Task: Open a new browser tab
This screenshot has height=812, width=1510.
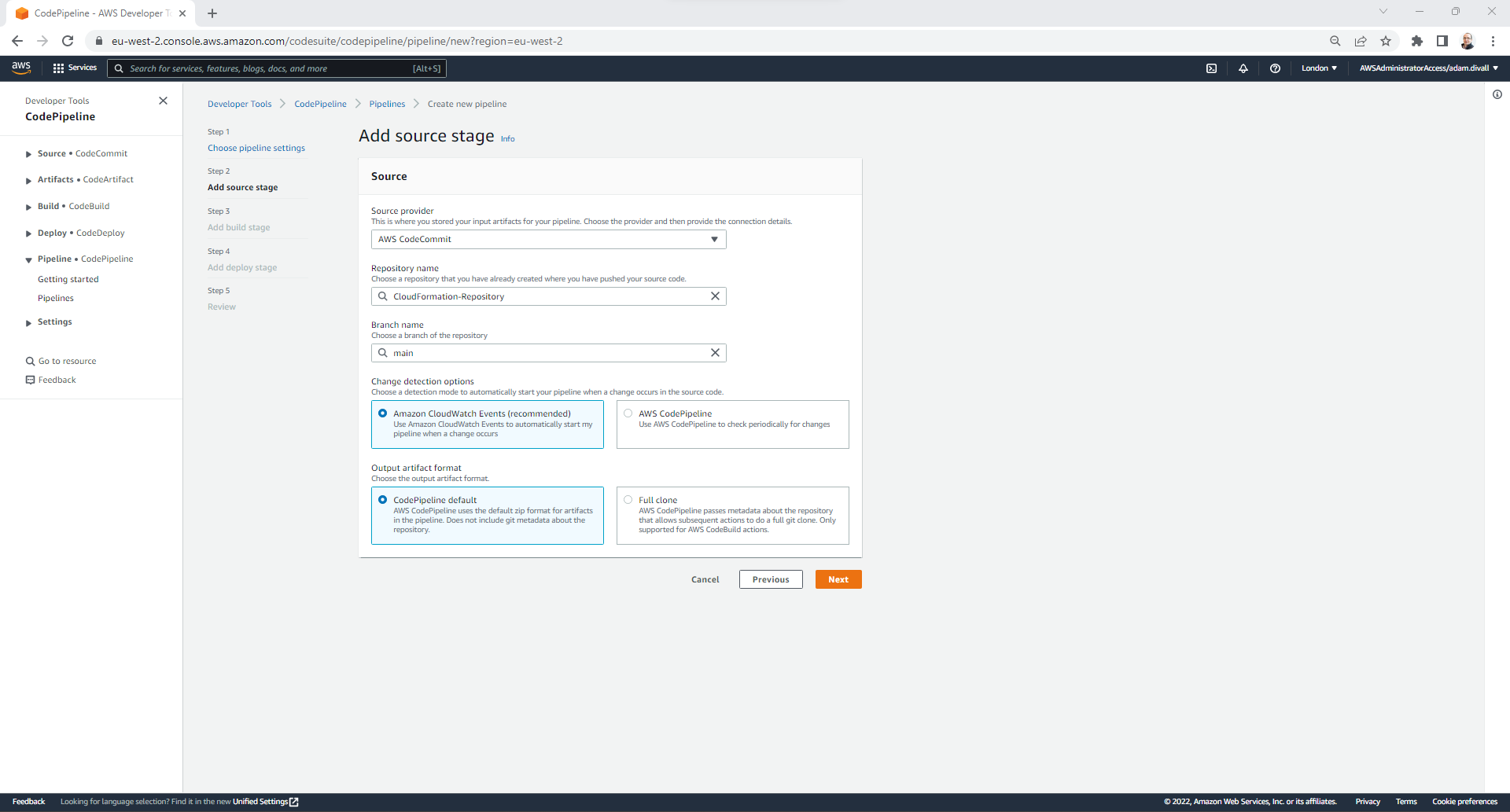Action: coord(212,13)
